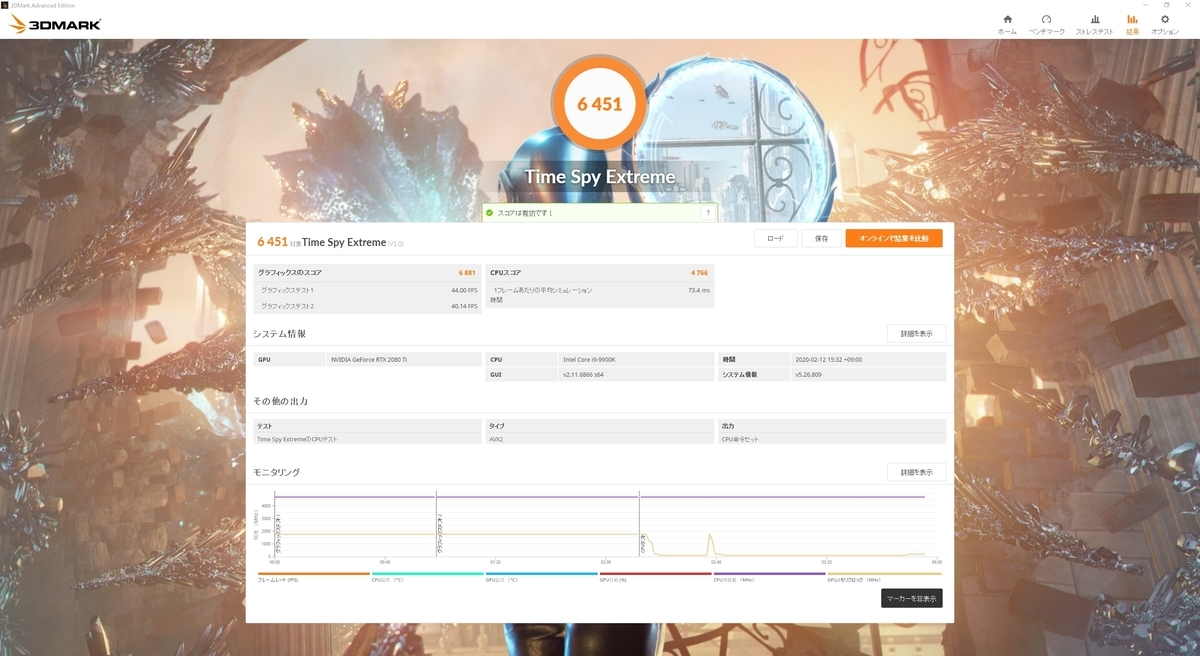1200x656 pixels.
Task: Toggle CPU温度 (°C) graph legend
Action: 427,577
